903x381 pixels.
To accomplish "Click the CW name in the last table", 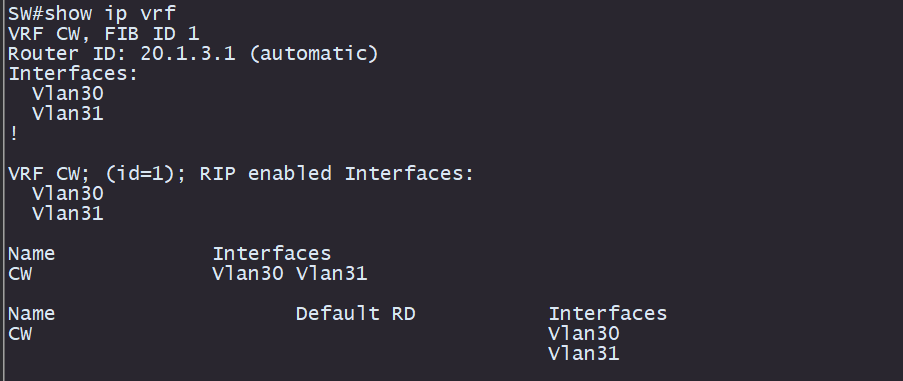I will pyautogui.click(x=20, y=334).
